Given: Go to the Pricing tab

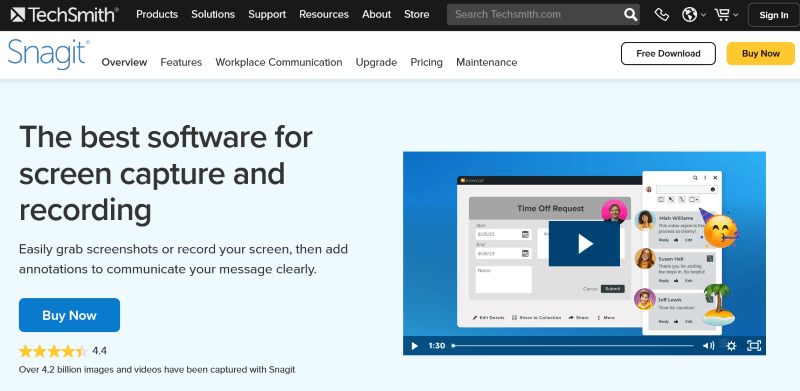Looking at the screenshot, I should pyautogui.click(x=427, y=62).
